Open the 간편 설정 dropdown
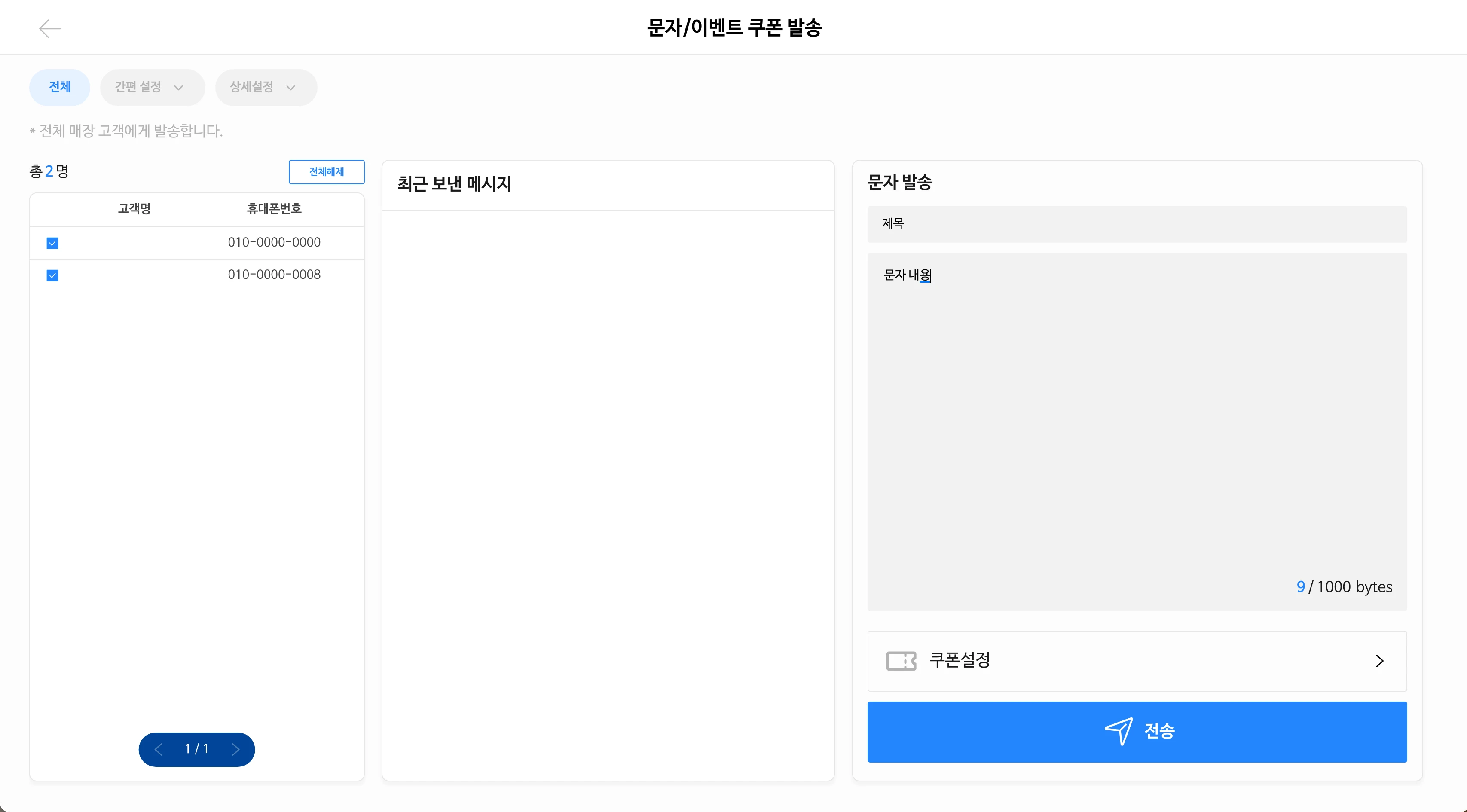 pyautogui.click(x=152, y=87)
